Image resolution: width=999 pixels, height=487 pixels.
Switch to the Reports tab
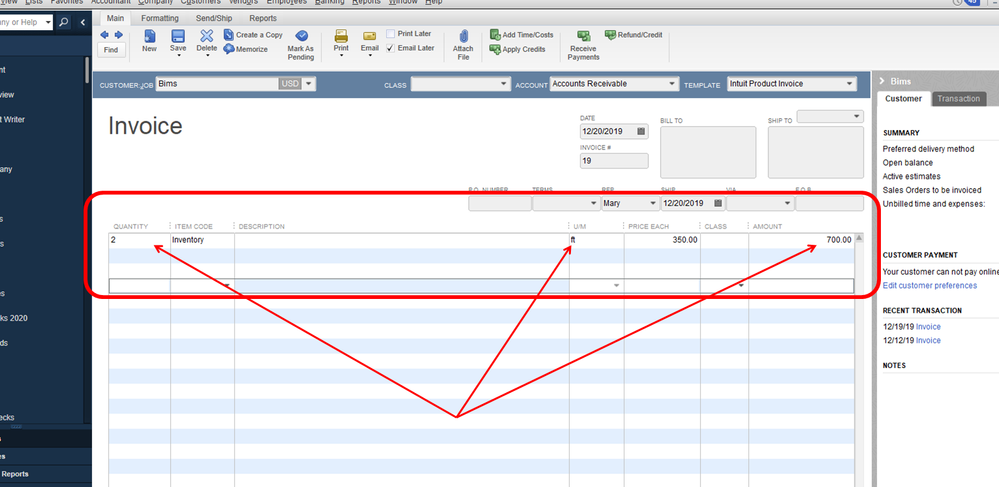tap(263, 18)
